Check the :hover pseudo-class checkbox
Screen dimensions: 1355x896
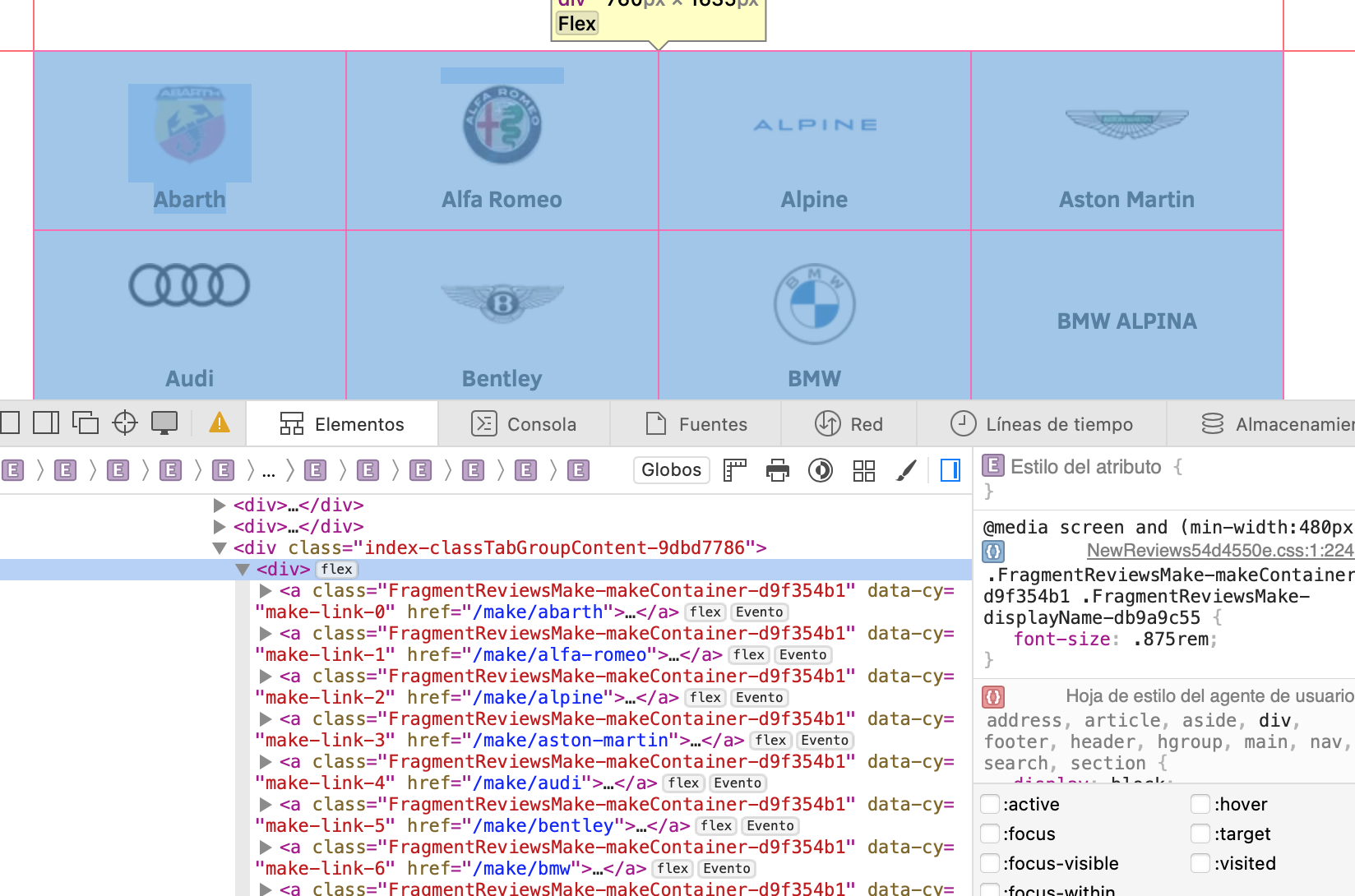[1201, 804]
